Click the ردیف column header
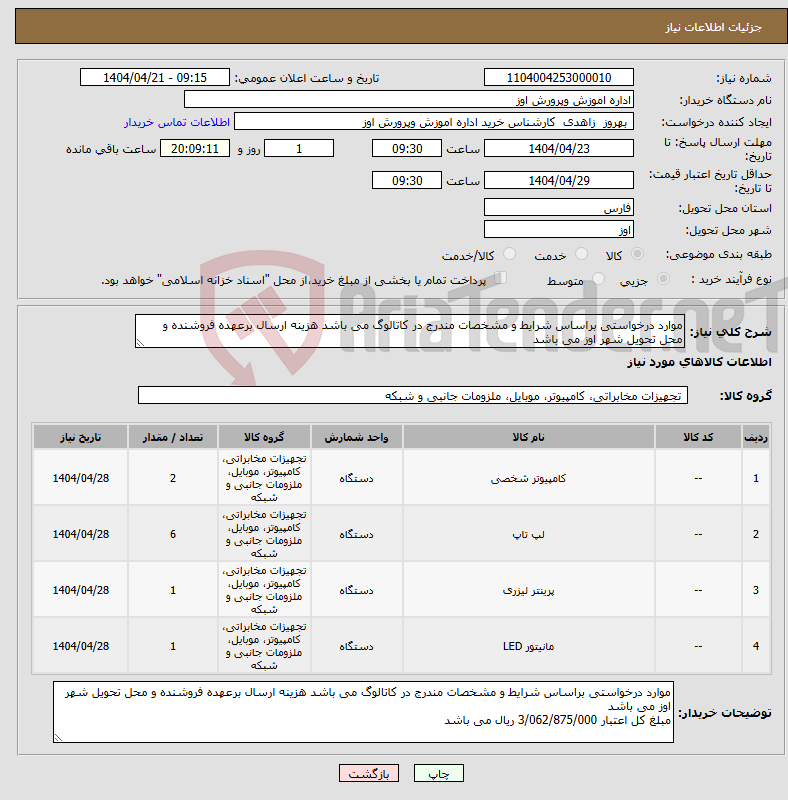Screen dimensions: 788x800 click(756, 437)
